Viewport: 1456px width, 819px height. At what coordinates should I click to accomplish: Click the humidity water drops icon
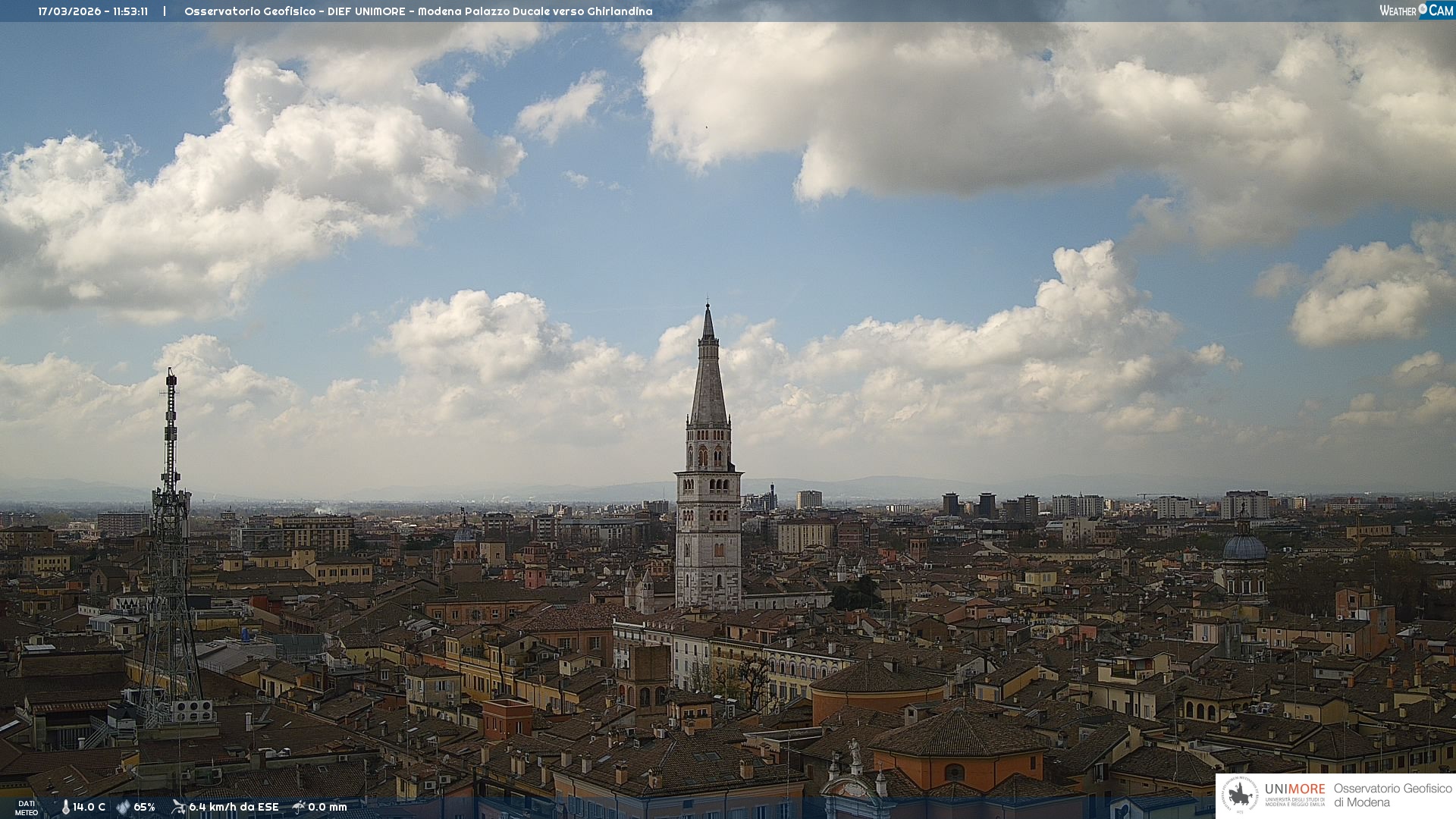[x=123, y=808]
